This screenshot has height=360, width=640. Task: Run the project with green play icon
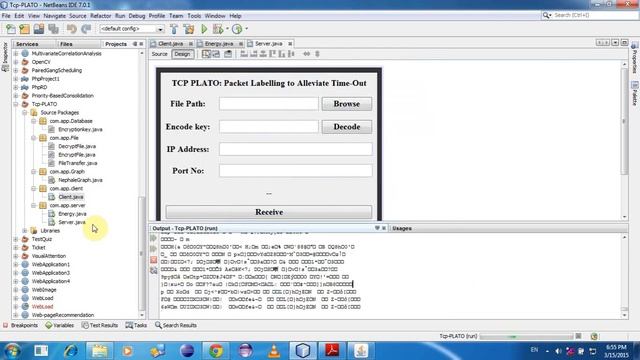tap(204, 29)
